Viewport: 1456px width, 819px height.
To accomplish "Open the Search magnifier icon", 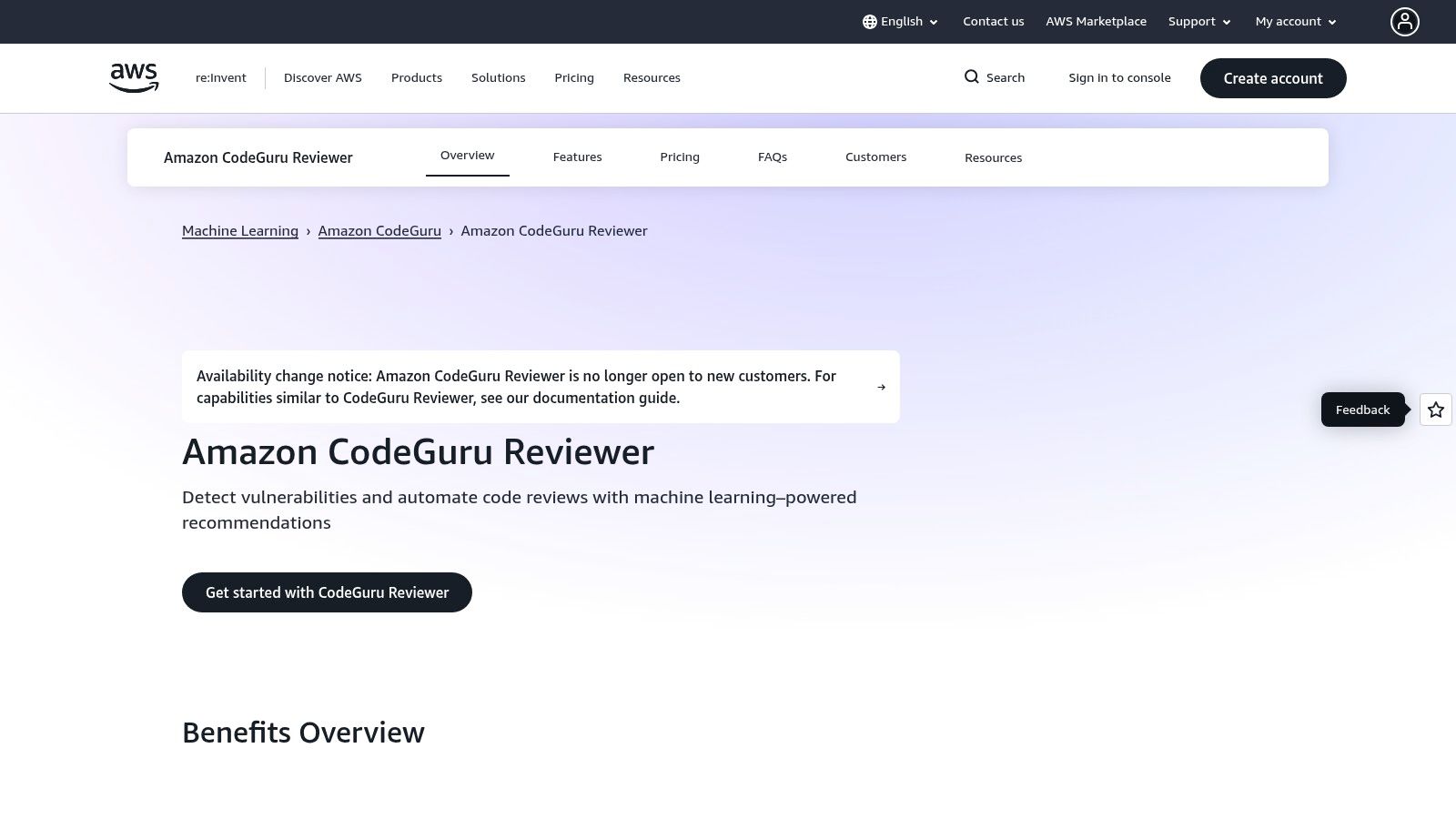I will tap(972, 77).
